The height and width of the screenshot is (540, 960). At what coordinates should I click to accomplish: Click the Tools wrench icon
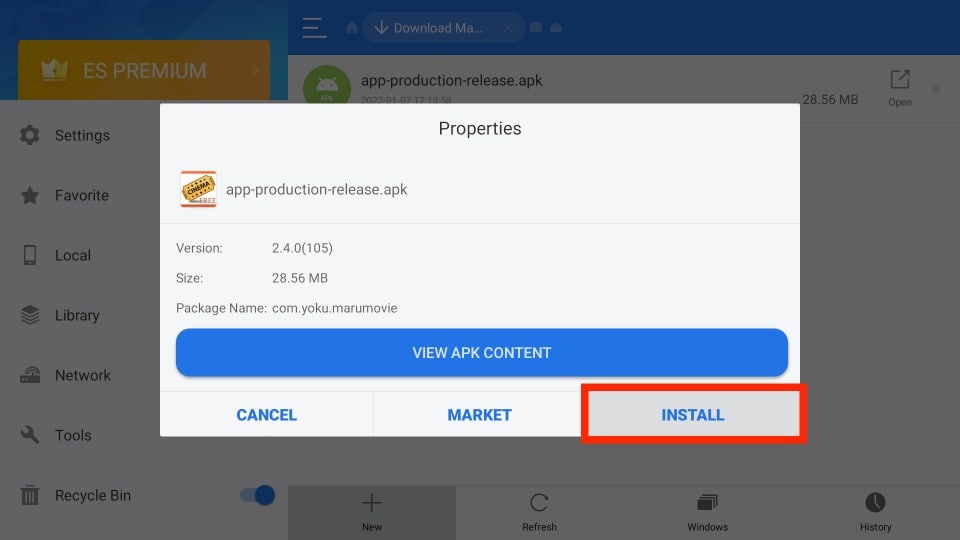click(x=30, y=435)
